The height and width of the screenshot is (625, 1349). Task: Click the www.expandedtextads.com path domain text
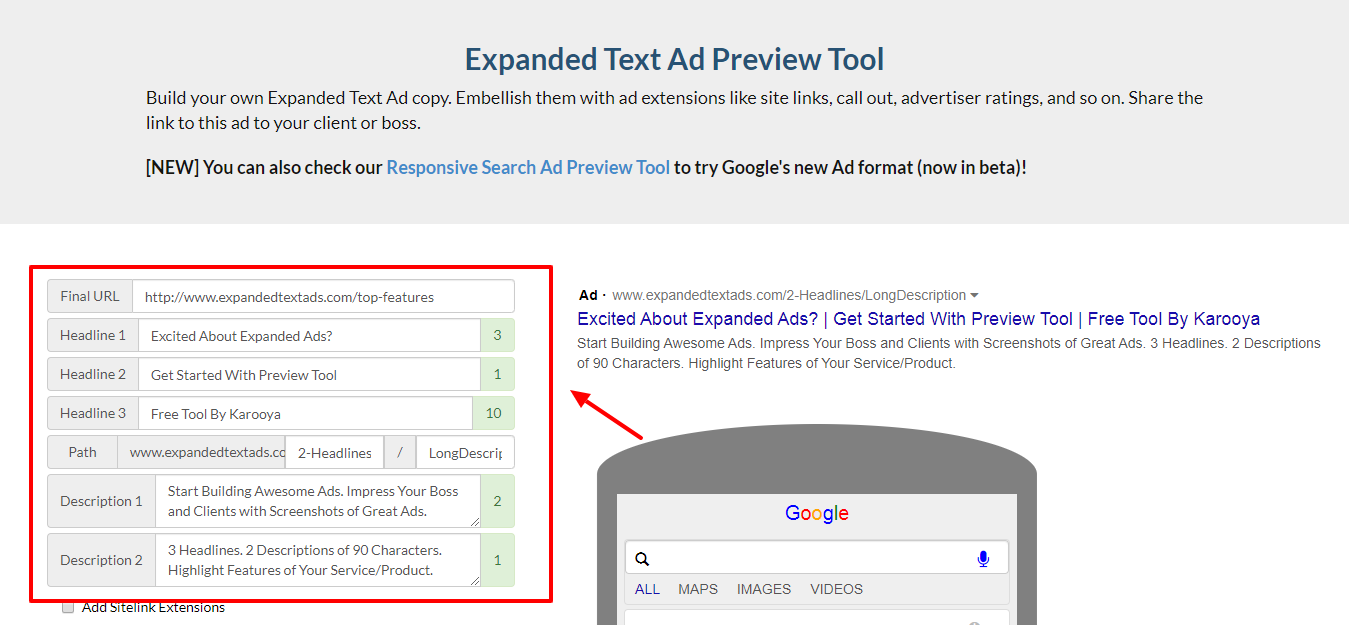202,453
